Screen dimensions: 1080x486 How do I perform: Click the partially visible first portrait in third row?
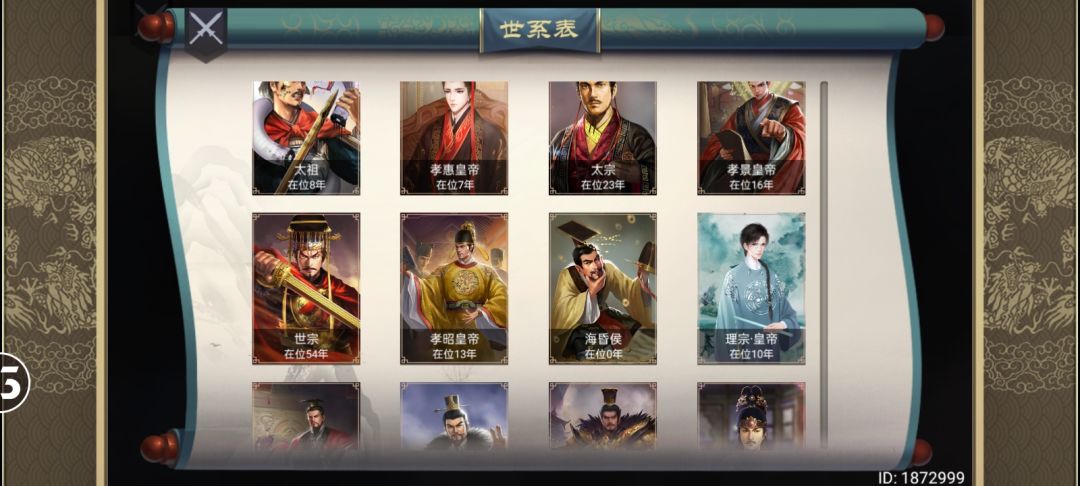point(306,416)
